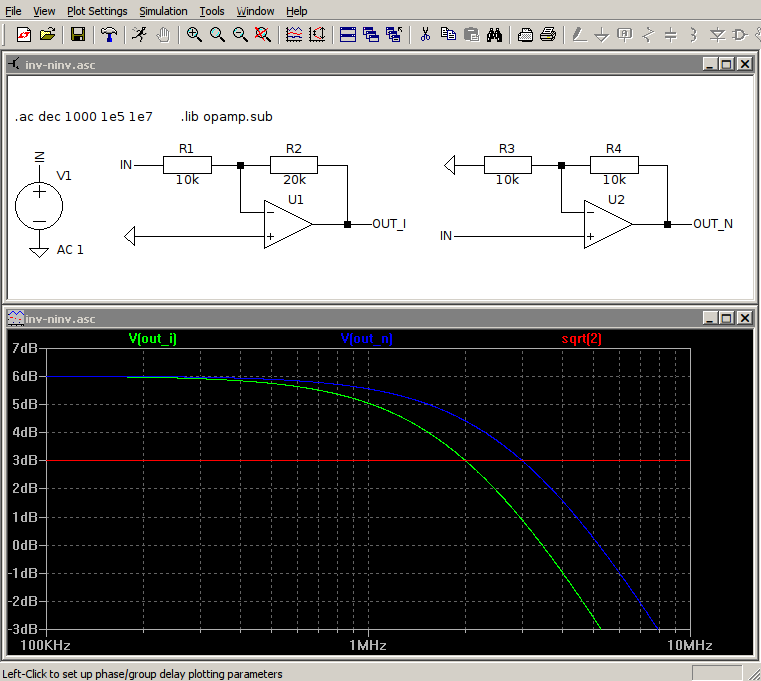Click the R2 20k resistor body

click(x=294, y=165)
